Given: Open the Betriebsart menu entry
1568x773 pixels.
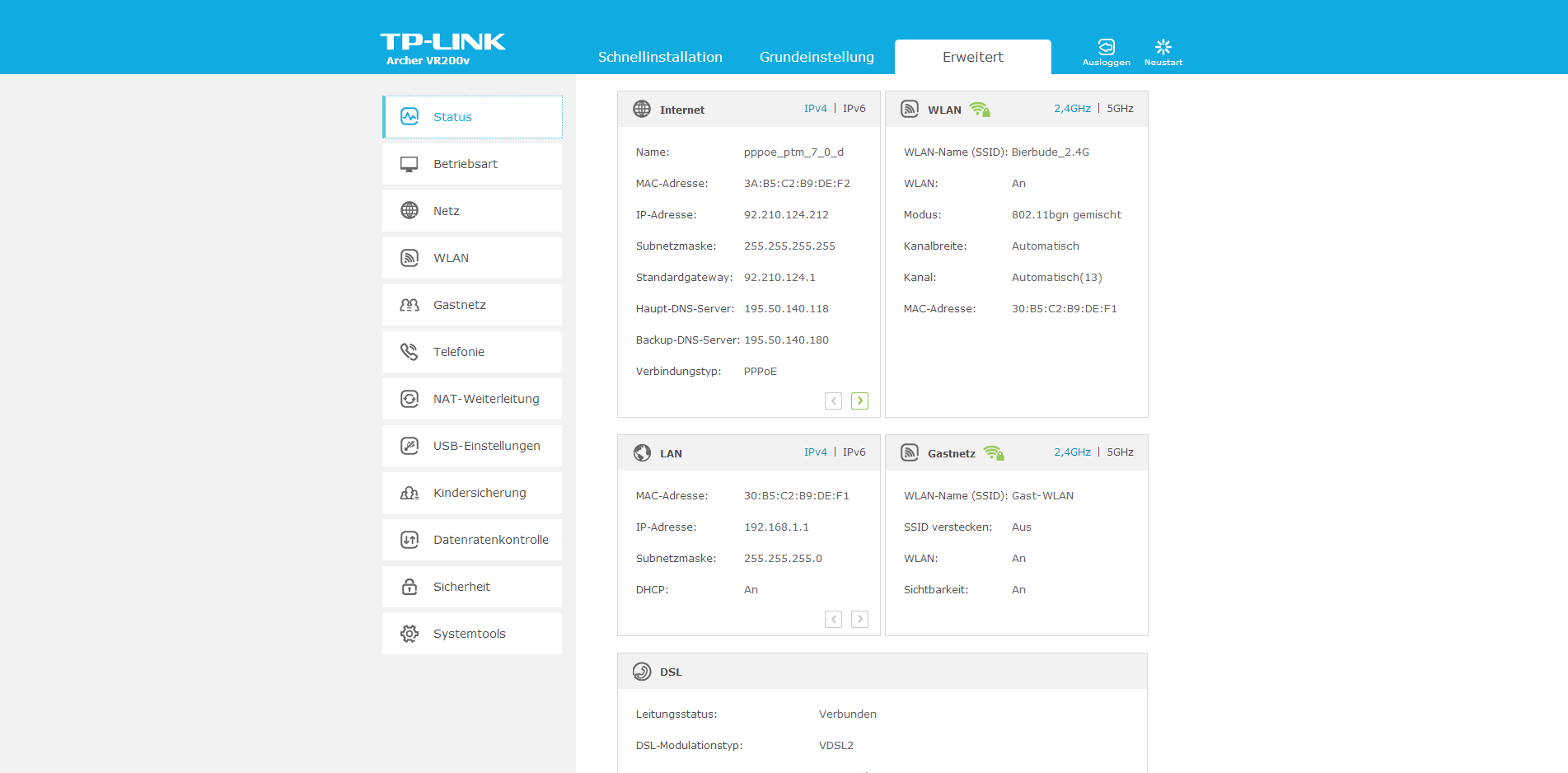Looking at the screenshot, I should (466, 164).
